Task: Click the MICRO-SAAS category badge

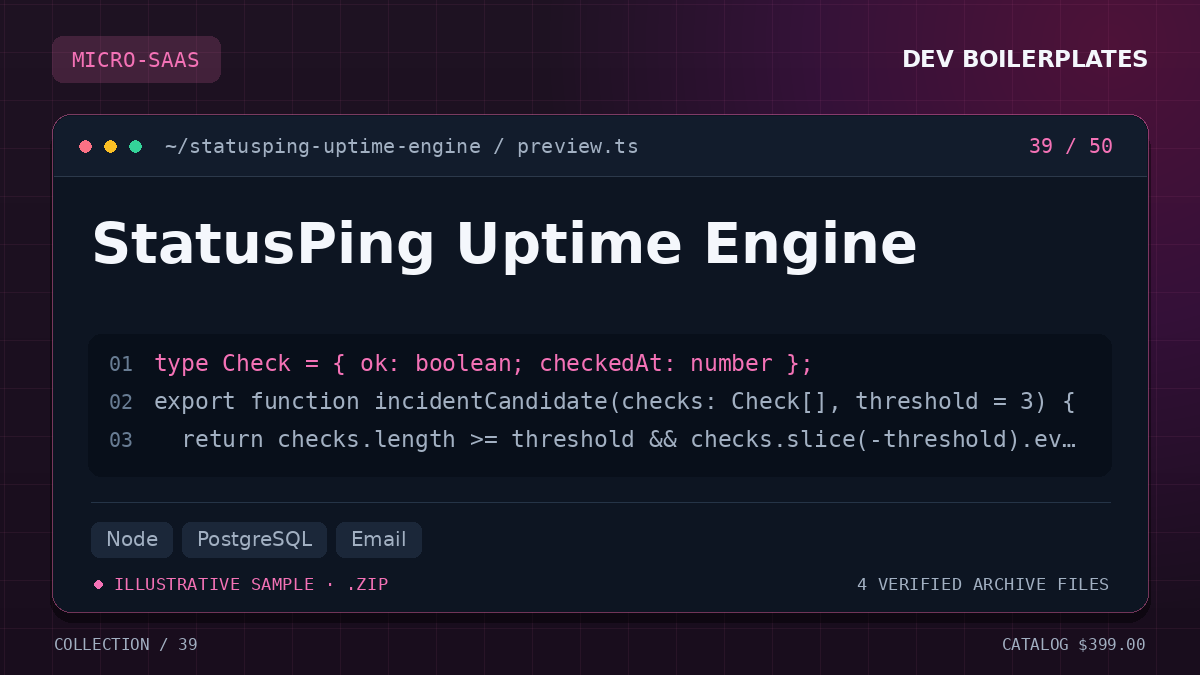Action: point(136,60)
